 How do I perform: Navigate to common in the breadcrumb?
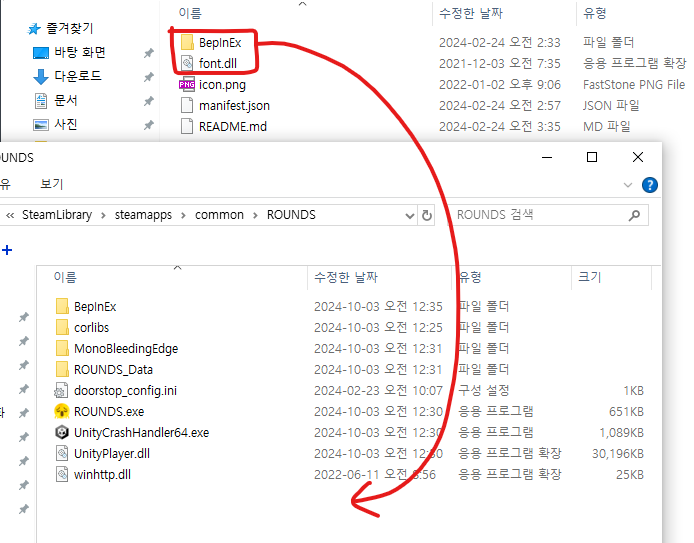219,215
